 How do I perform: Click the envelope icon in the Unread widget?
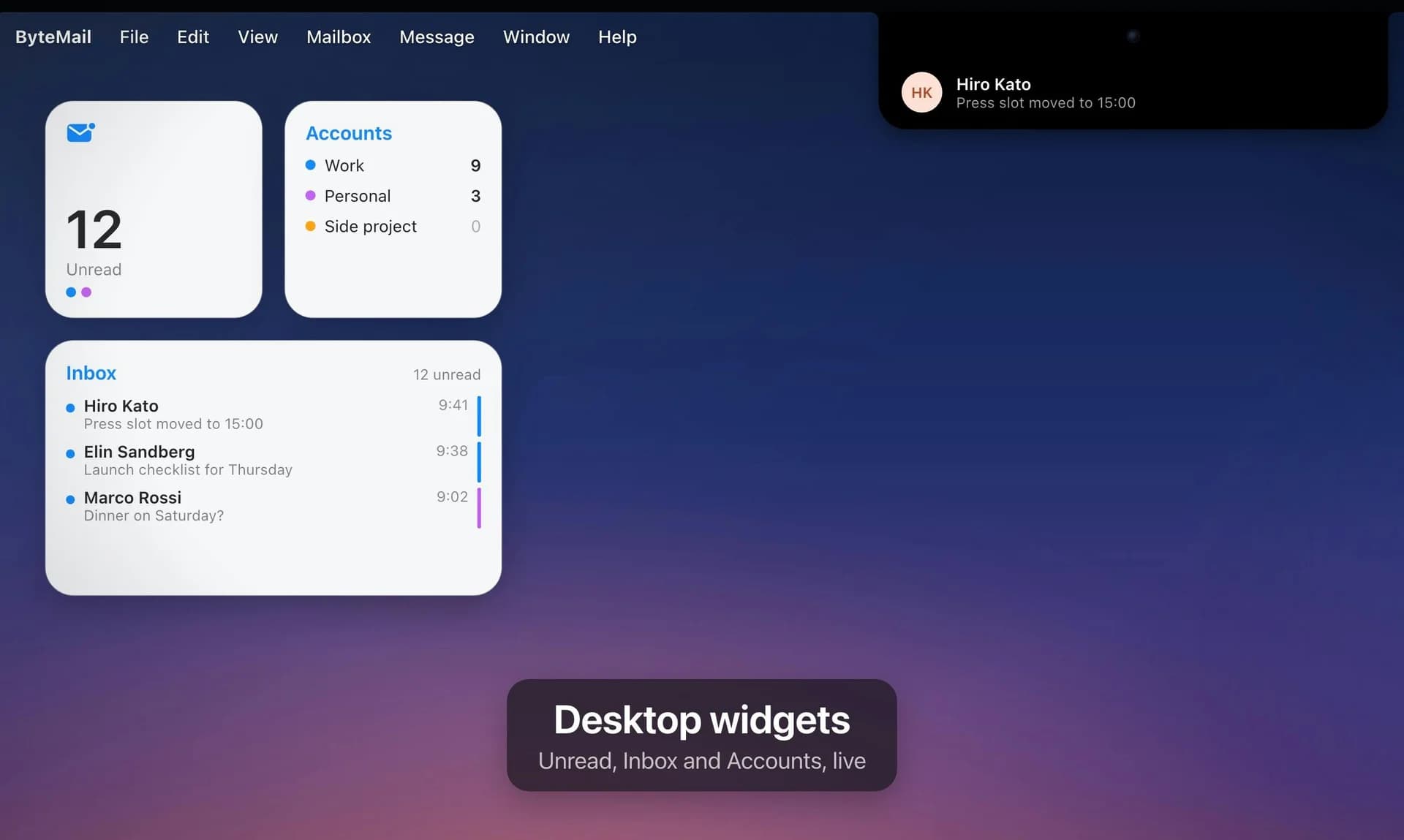(80, 132)
